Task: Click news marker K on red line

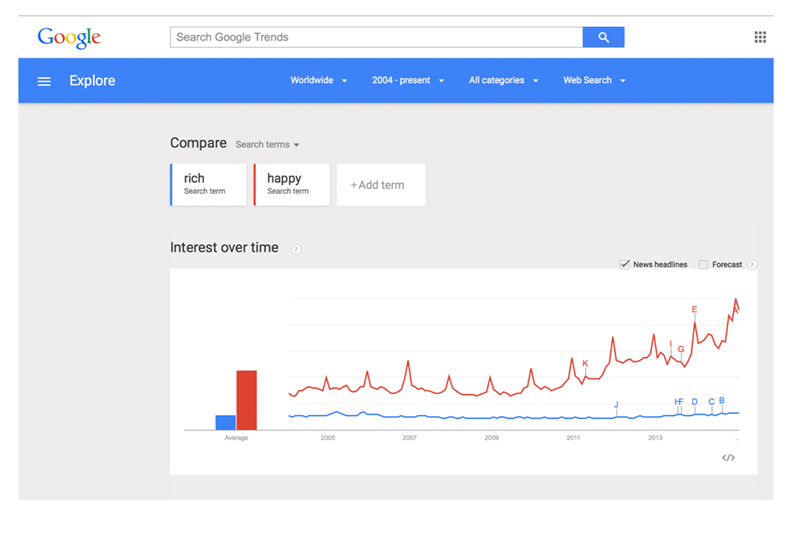Action: [x=585, y=364]
